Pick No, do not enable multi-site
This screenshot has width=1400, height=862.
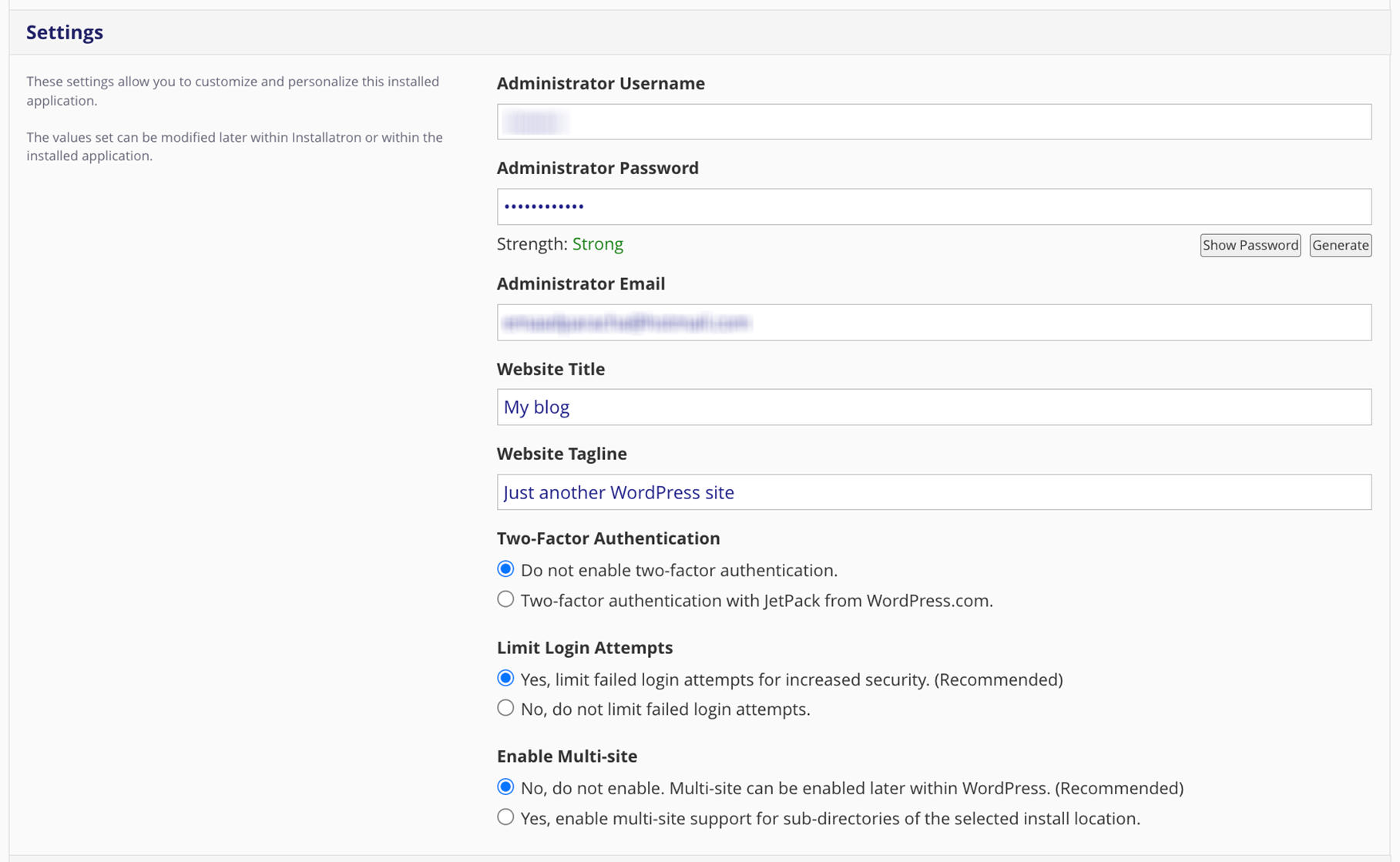[505, 787]
